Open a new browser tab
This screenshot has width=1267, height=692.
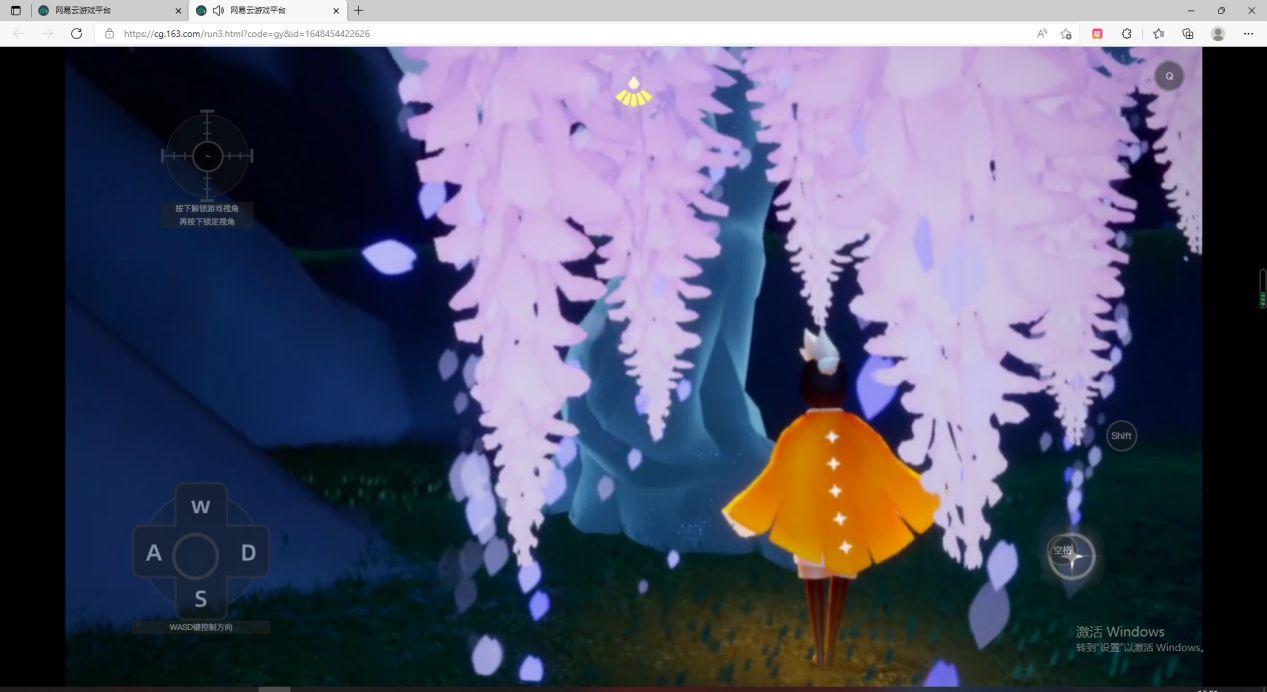(x=359, y=10)
